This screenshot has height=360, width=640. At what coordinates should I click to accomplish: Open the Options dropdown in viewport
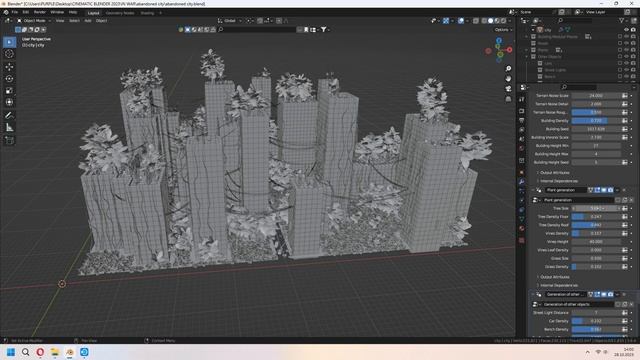click(502, 30)
